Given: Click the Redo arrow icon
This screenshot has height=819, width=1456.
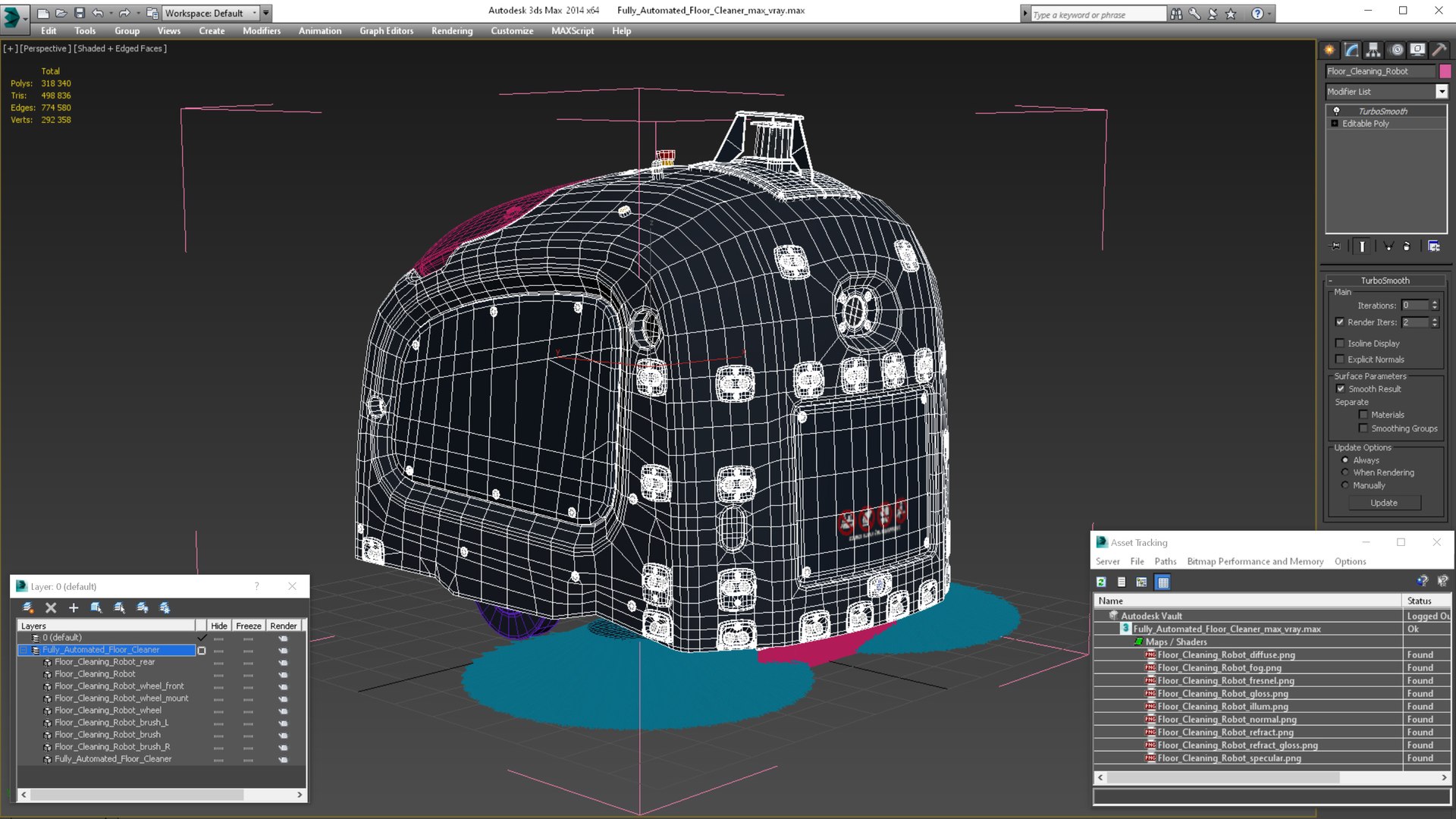Looking at the screenshot, I should point(124,13).
